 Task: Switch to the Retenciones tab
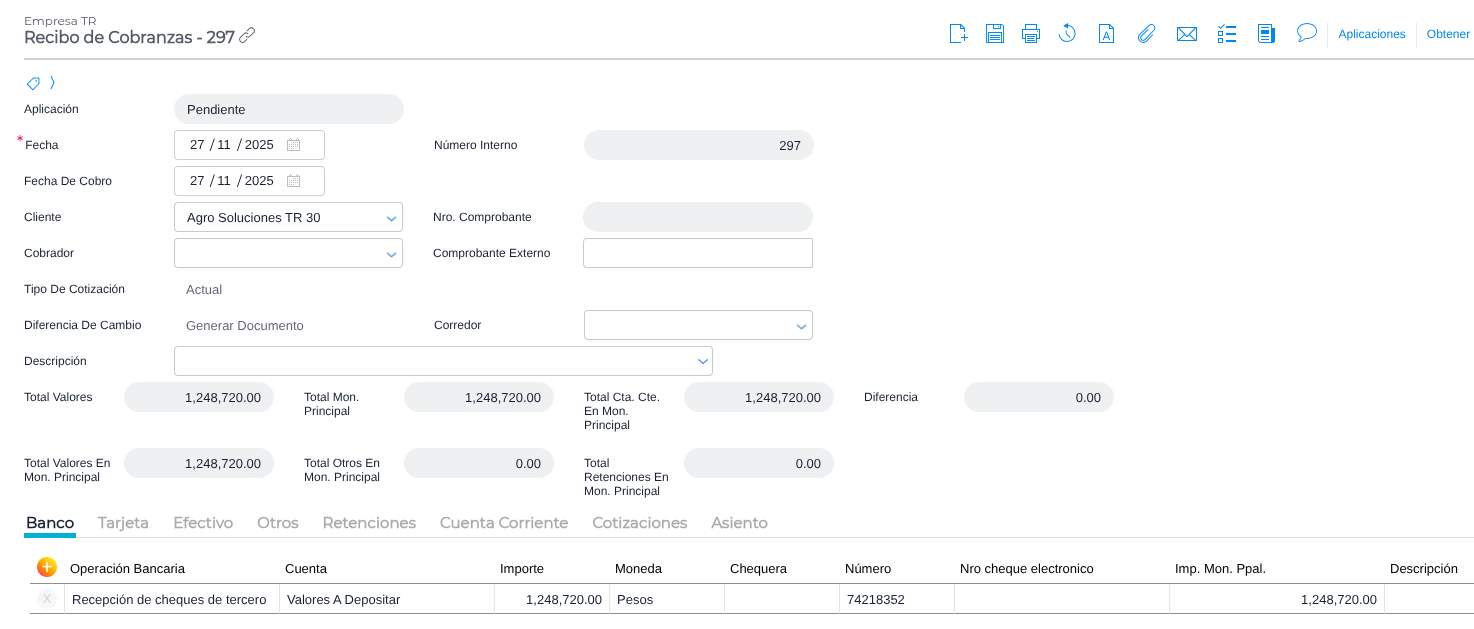pos(369,523)
